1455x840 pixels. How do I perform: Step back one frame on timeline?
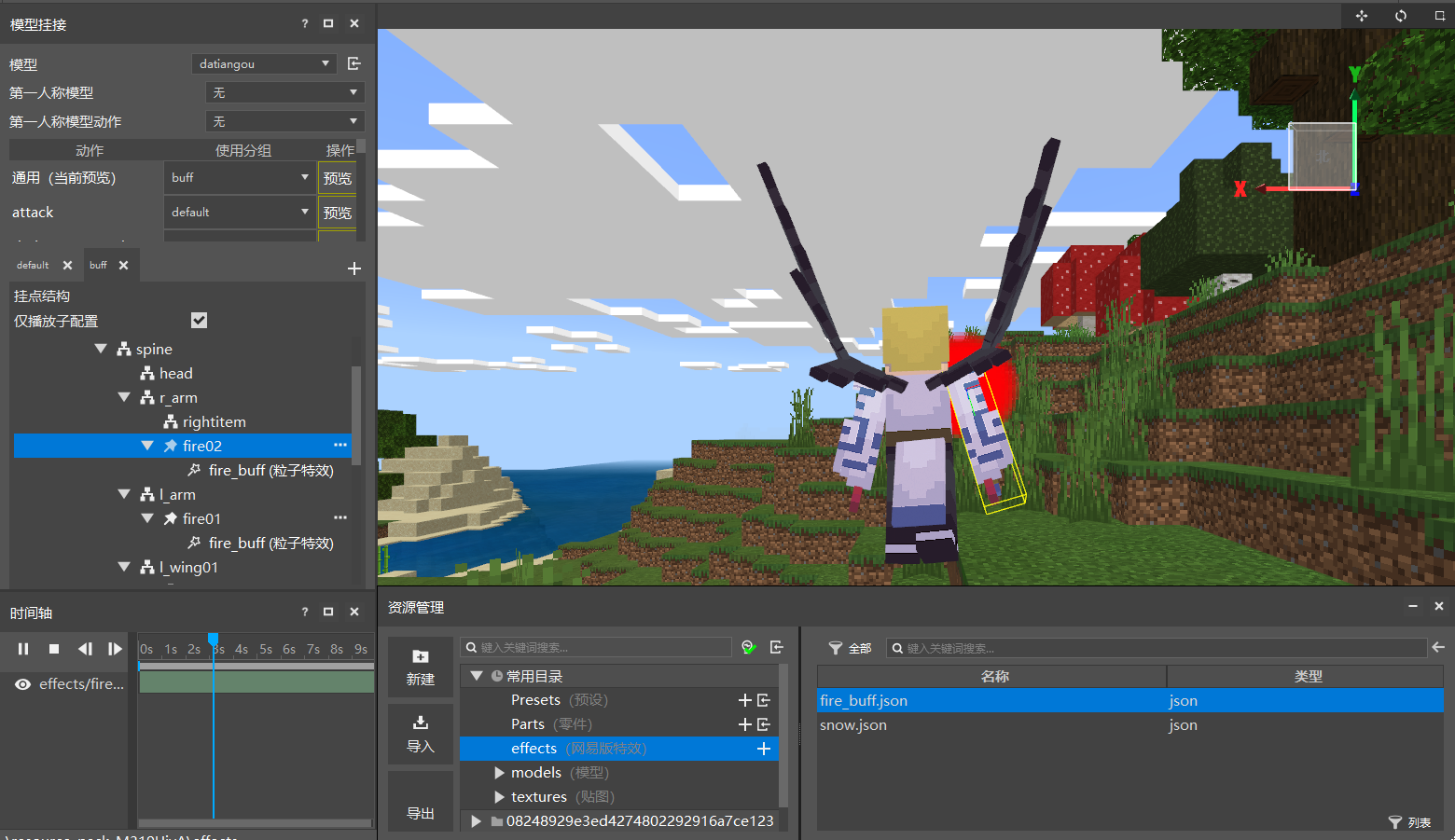coord(85,649)
